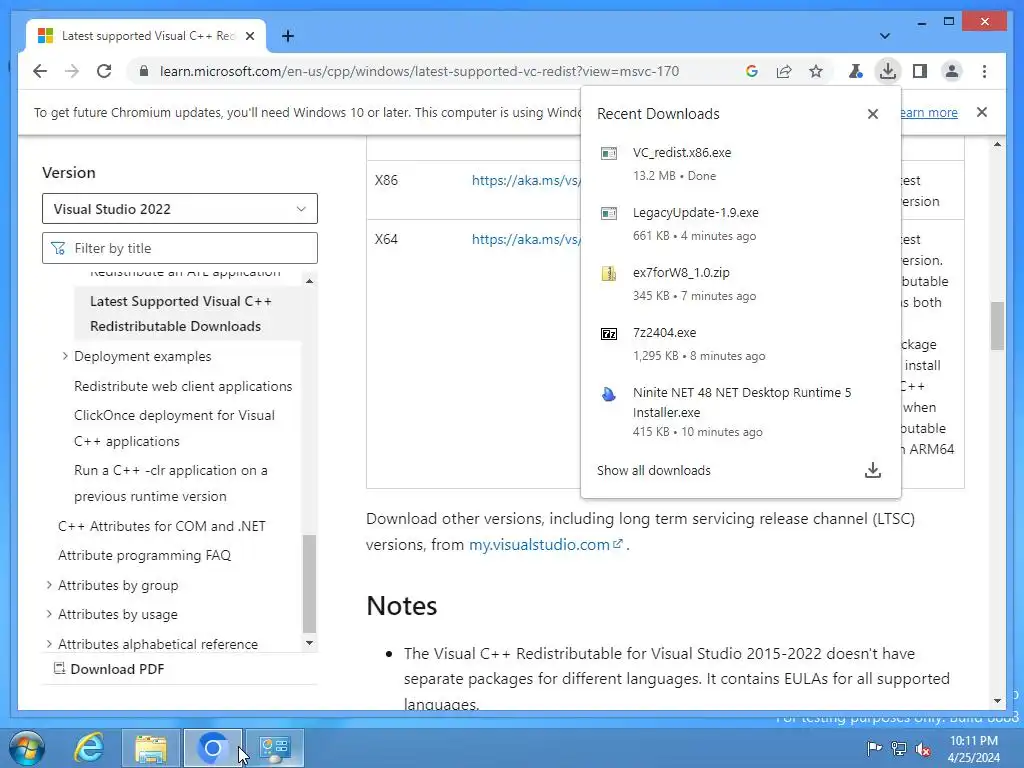The image size is (1024, 768).
Task: Open a new browser tab
Action: pyautogui.click(x=288, y=36)
